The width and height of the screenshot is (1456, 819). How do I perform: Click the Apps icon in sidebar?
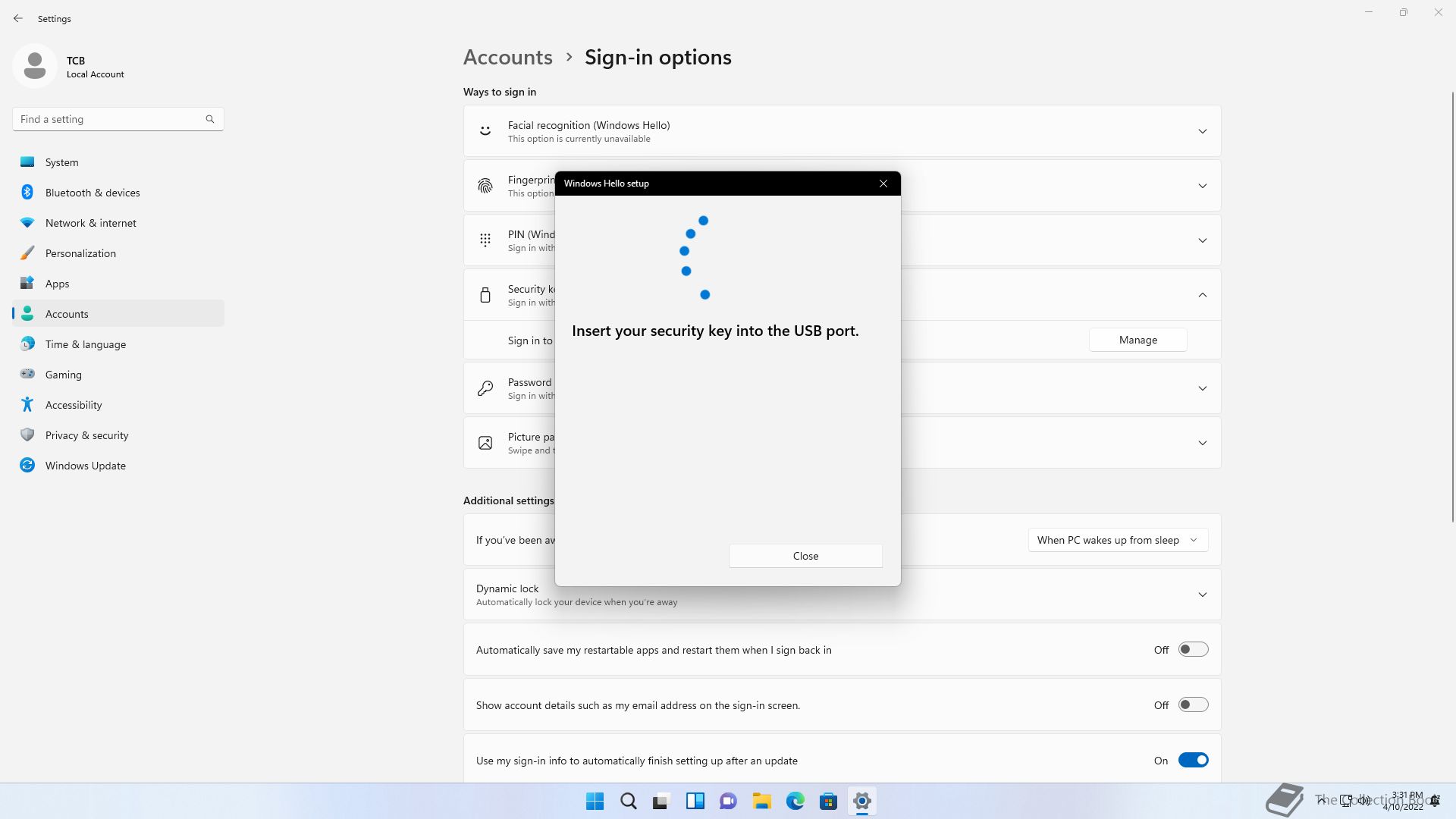(27, 284)
